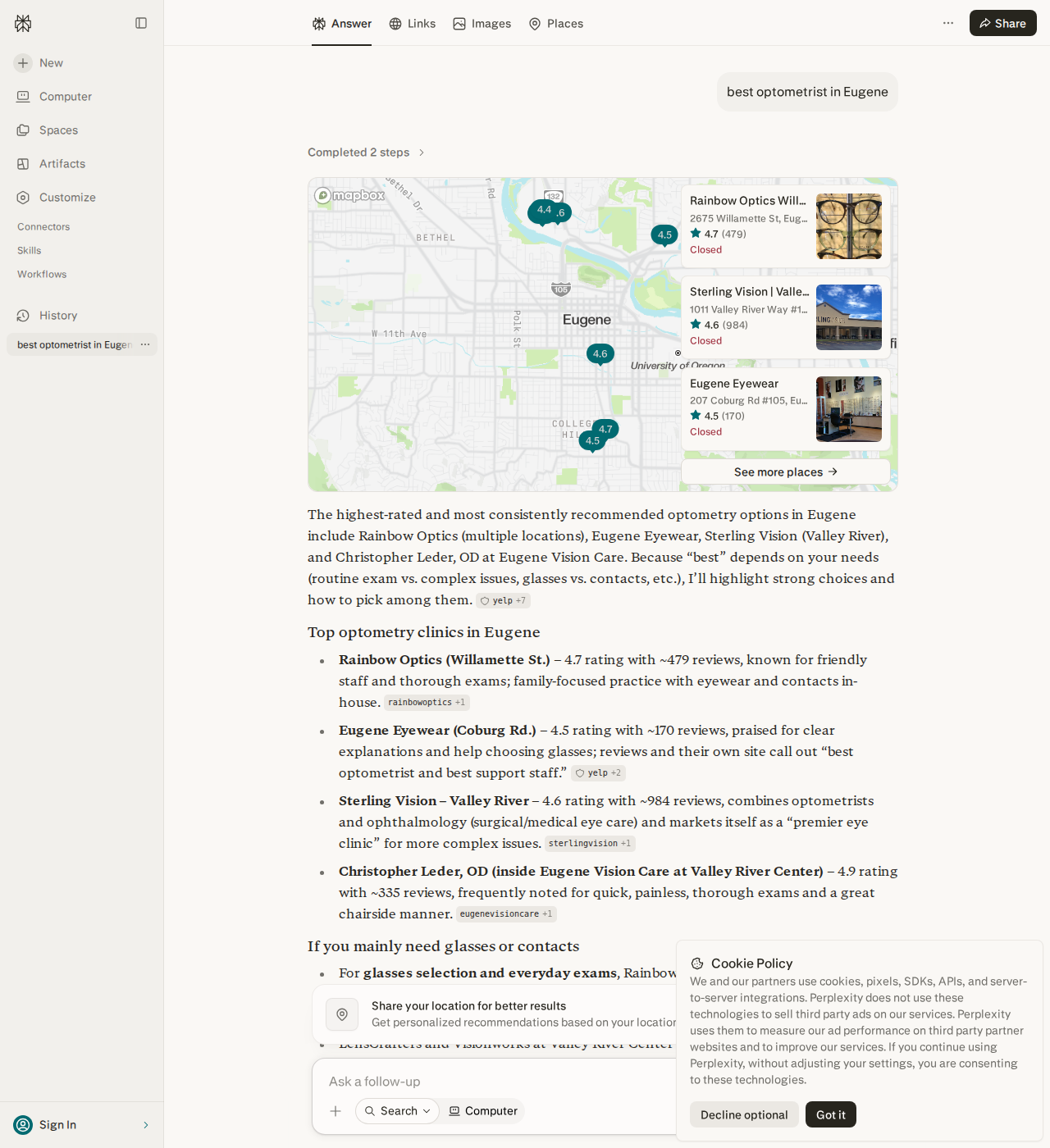Viewport: 1050px width, 1148px height.
Task: Click See more places link
Action: tap(786, 471)
